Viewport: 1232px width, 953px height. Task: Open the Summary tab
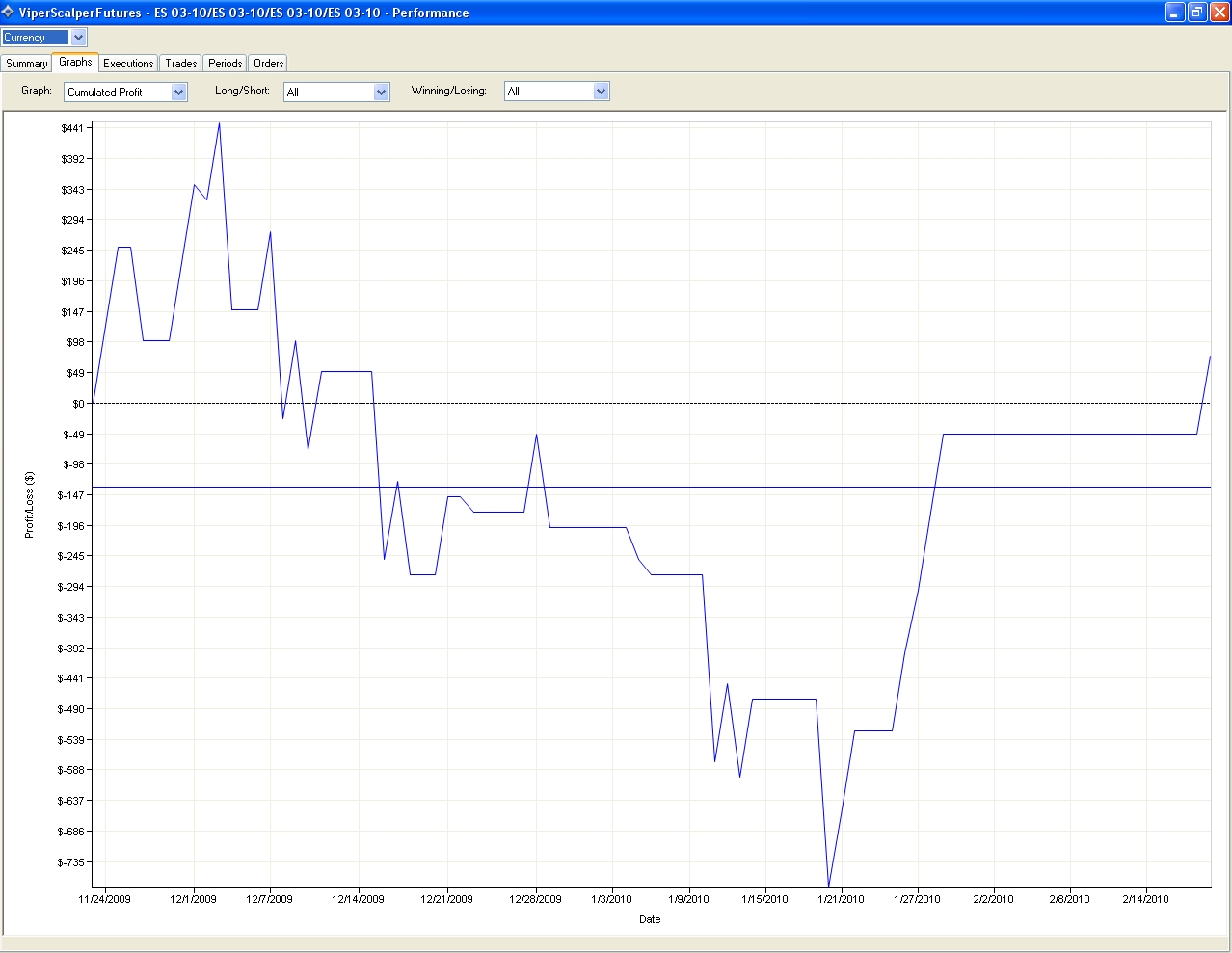[x=26, y=64]
